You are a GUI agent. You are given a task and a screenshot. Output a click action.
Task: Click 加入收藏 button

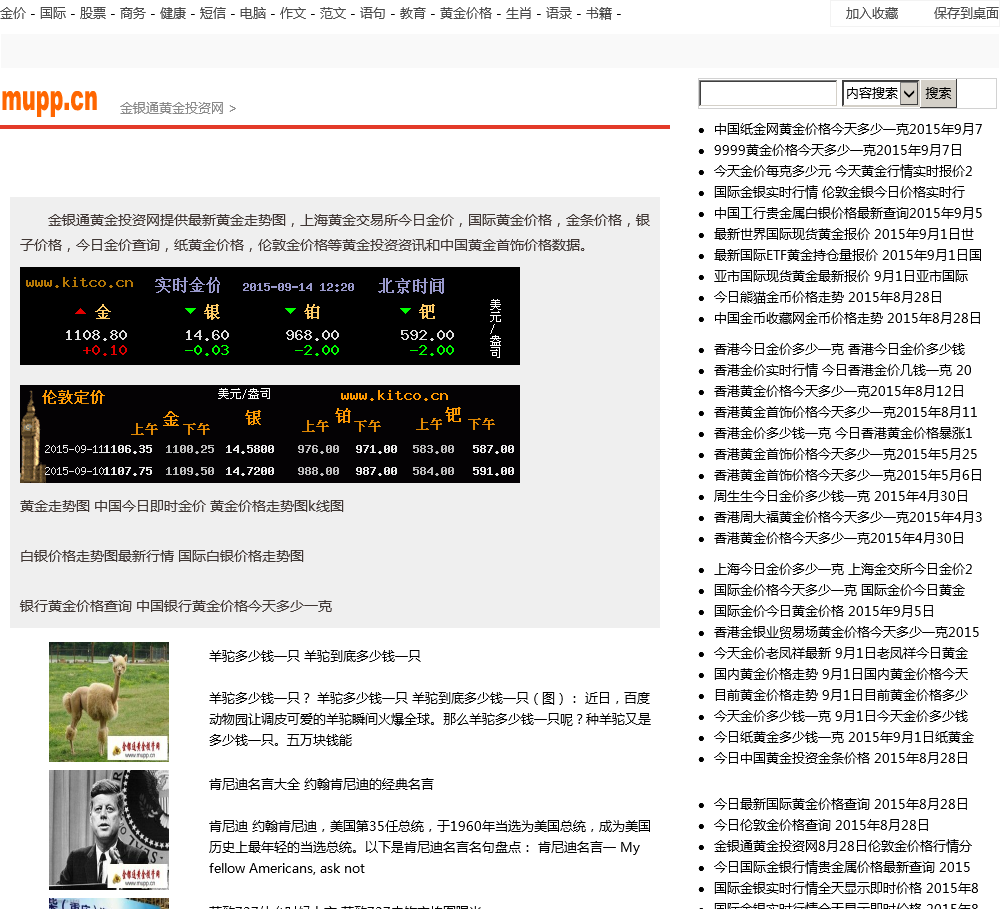coord(872,13)
